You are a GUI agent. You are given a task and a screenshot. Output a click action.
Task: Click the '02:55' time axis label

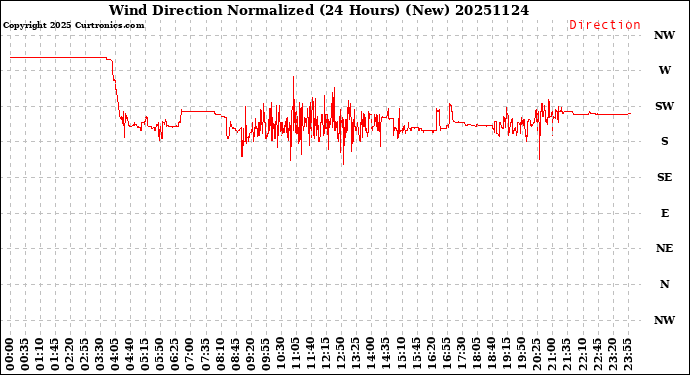[x=85, y=355]
